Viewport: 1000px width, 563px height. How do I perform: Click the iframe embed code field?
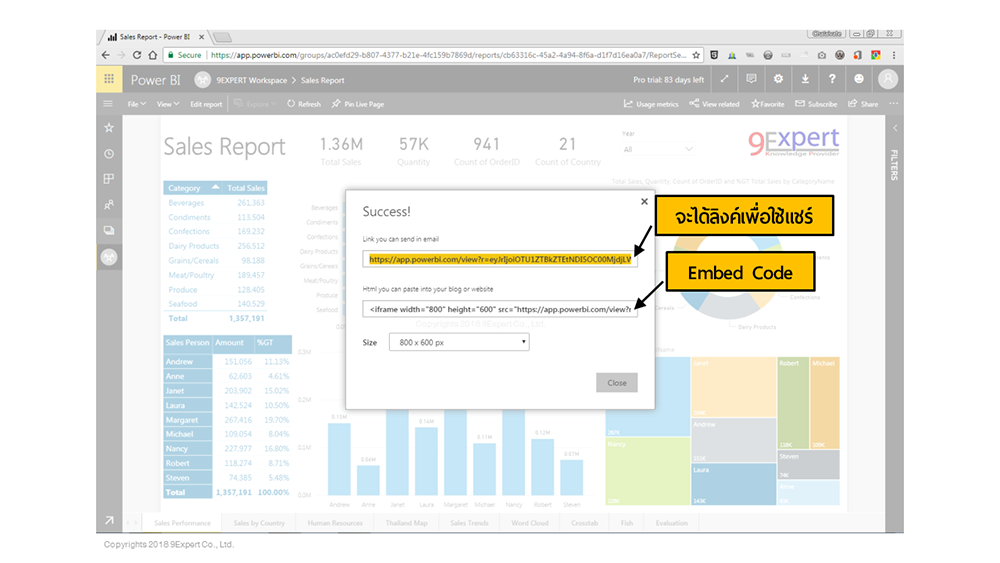500,309
